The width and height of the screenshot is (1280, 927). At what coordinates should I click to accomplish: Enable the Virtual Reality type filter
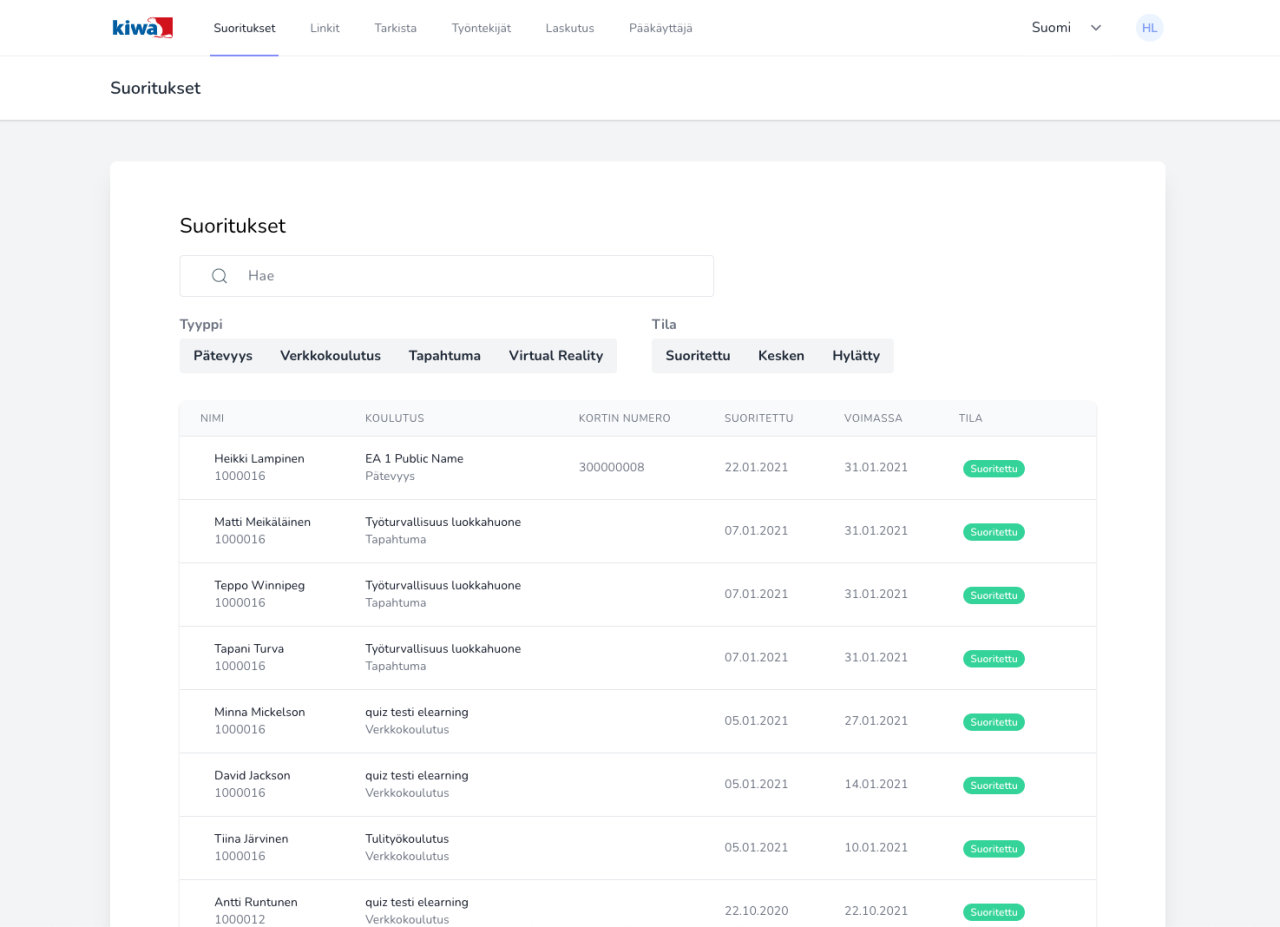[x=555, y=356]
